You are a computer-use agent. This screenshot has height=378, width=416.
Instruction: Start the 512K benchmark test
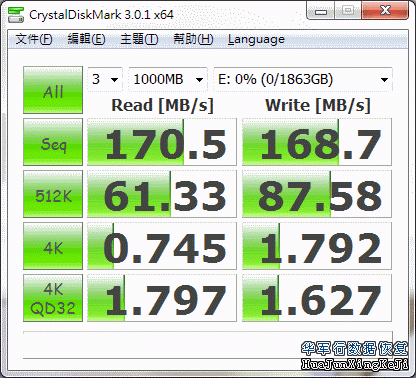pos(53,194)
